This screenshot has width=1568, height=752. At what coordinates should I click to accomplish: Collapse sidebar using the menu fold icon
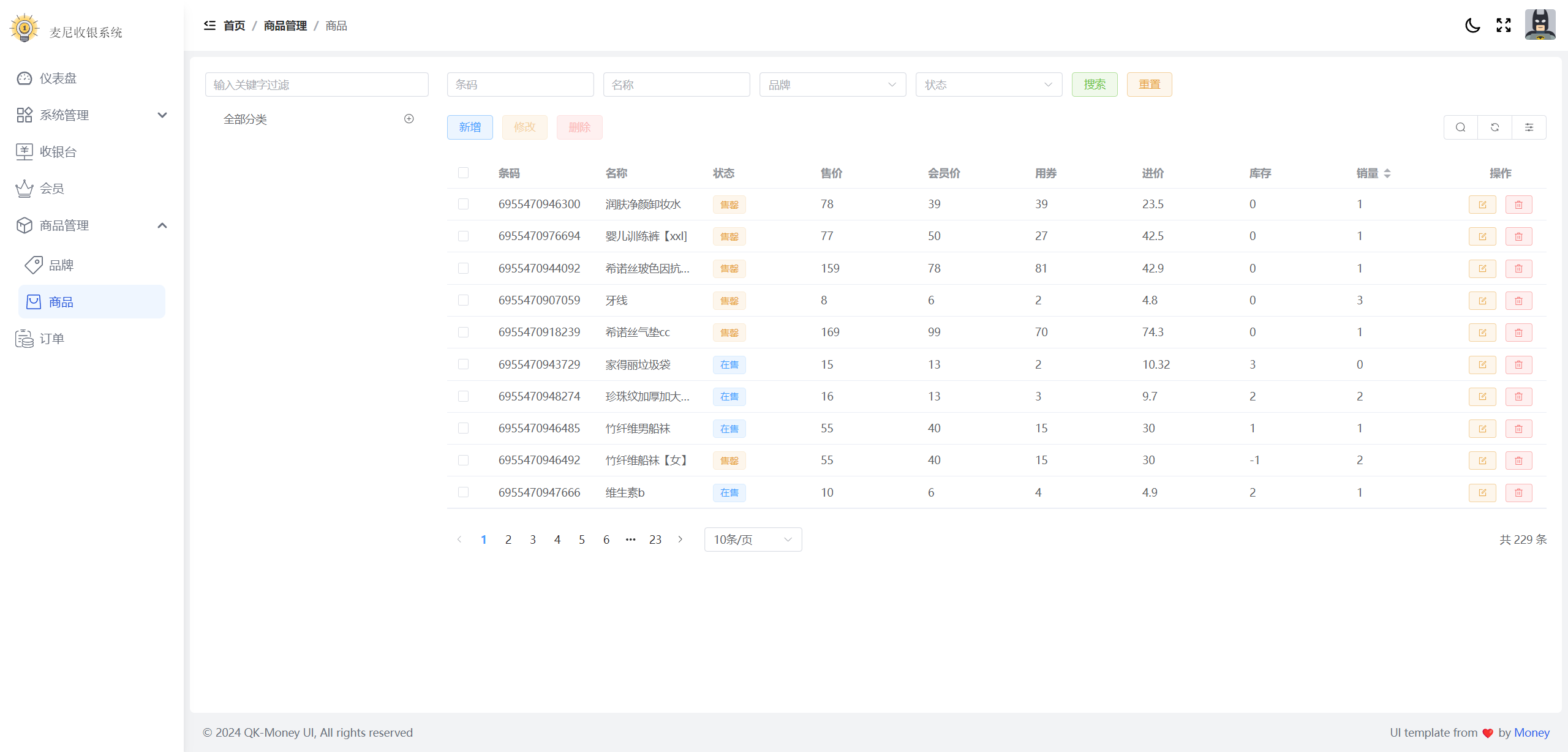(209, 25)
